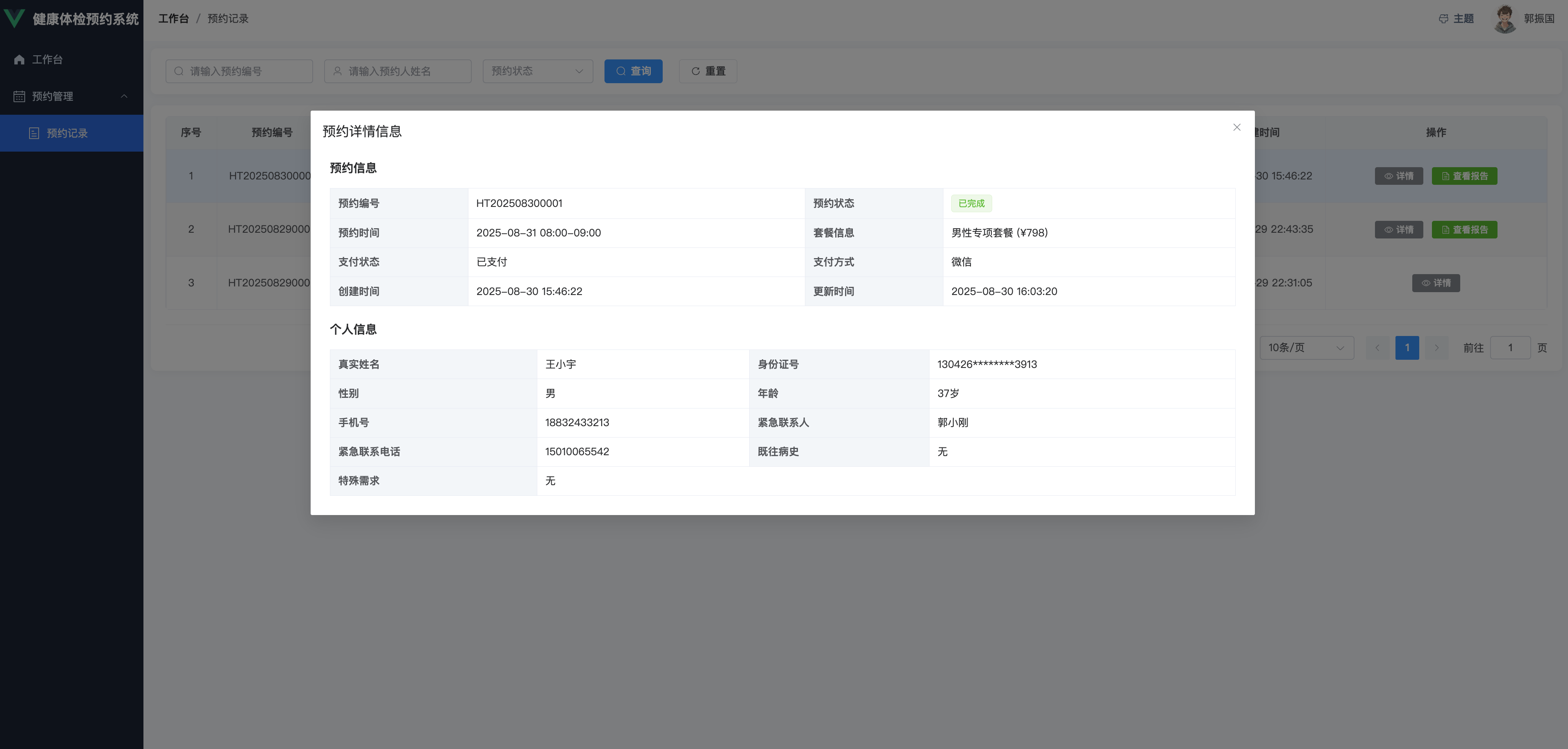Click the 预约管理 calendar icon
This screenshot has width=1568, height=749.
coord(20,97)
